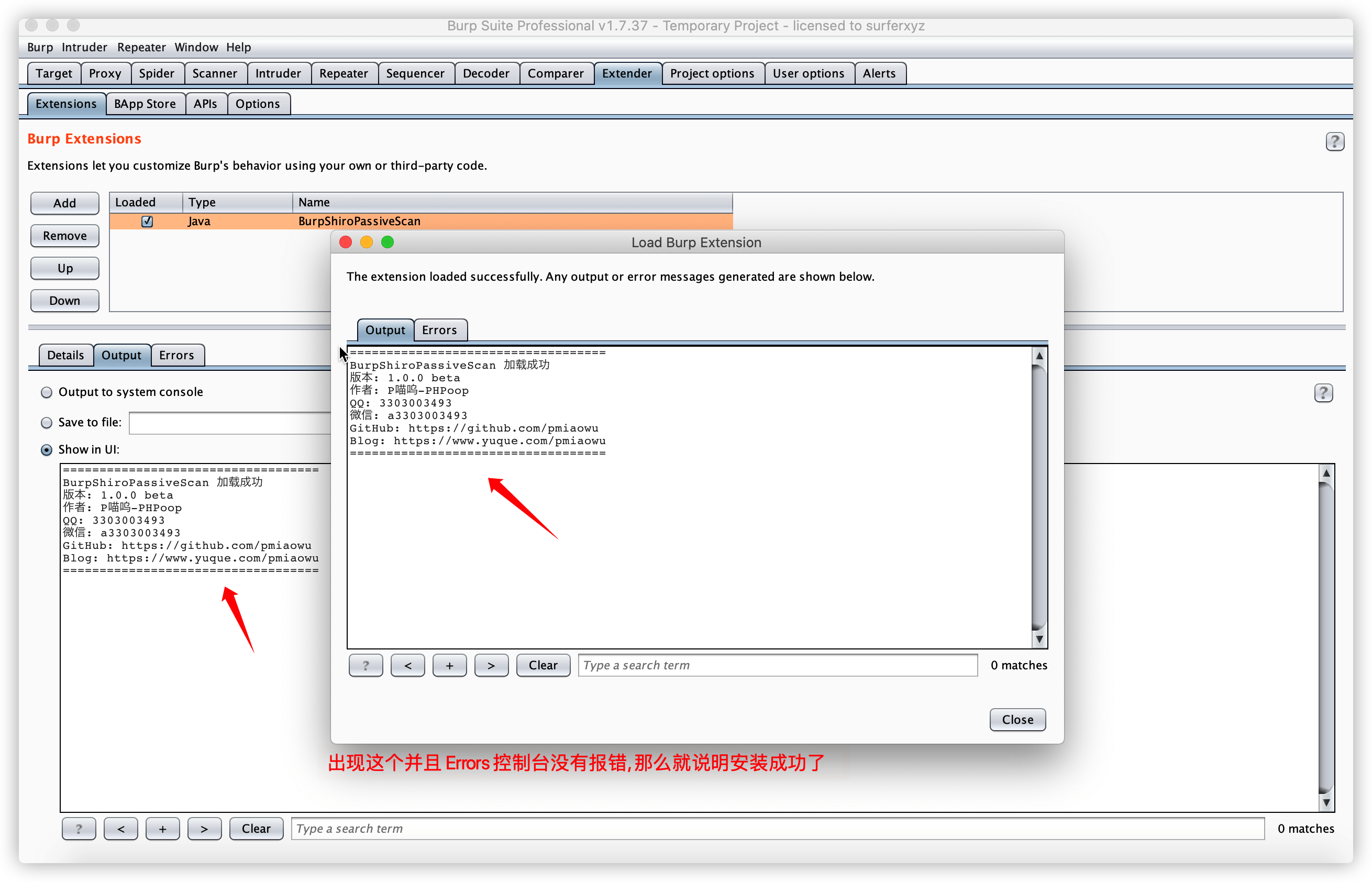This screenshot has width=1372, height=882.
Task: Select Output to system console option
Action: click(47, 392)
